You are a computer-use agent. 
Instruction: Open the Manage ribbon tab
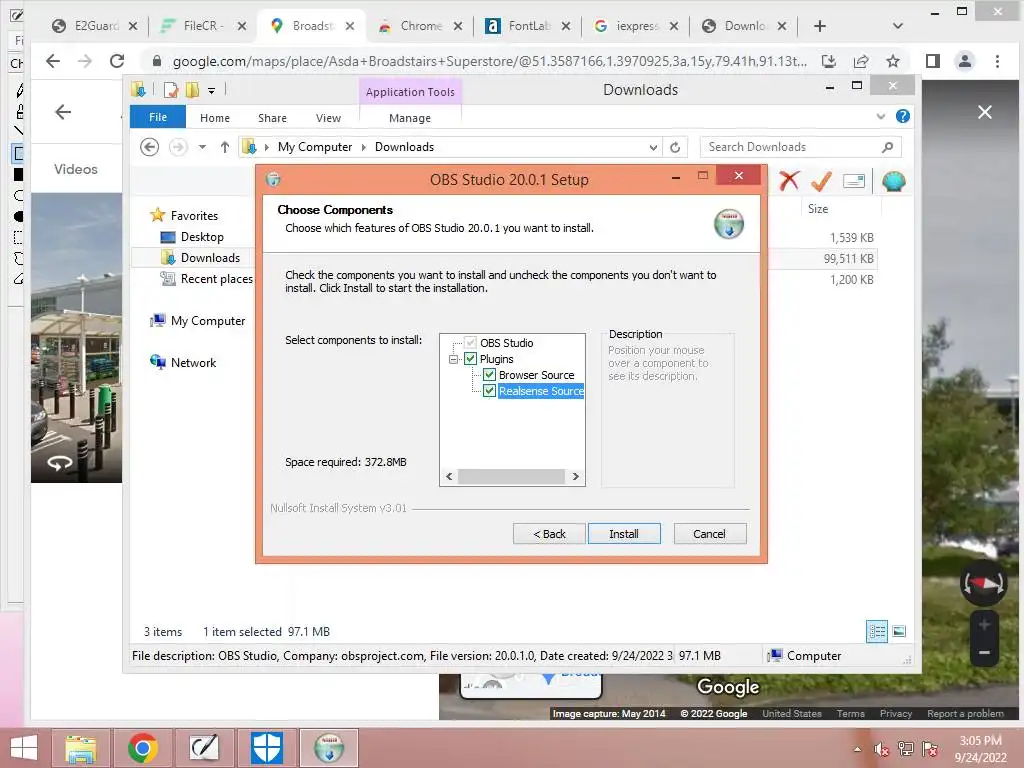410,118
